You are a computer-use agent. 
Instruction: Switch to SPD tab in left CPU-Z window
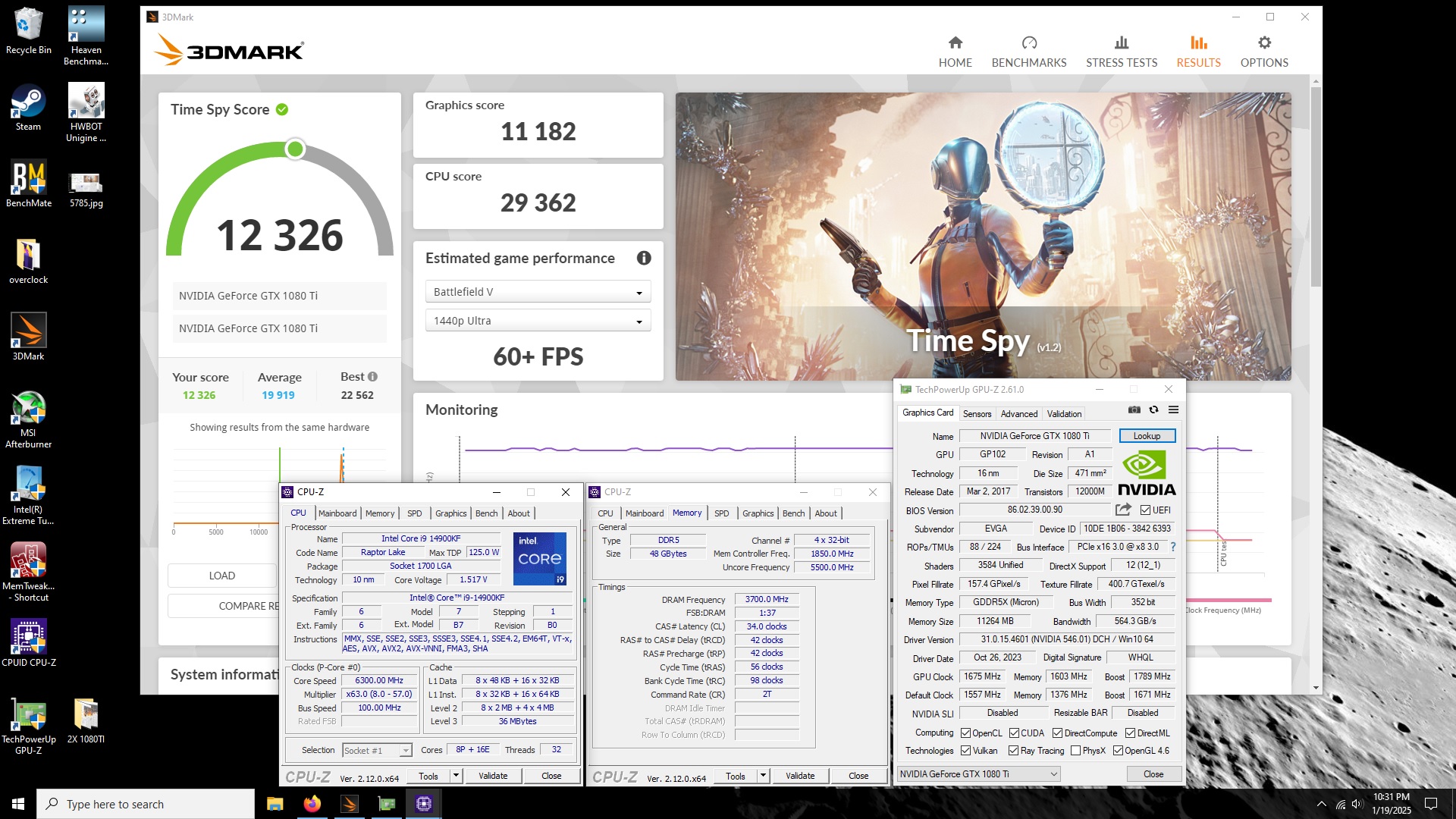tap(414, 513)
